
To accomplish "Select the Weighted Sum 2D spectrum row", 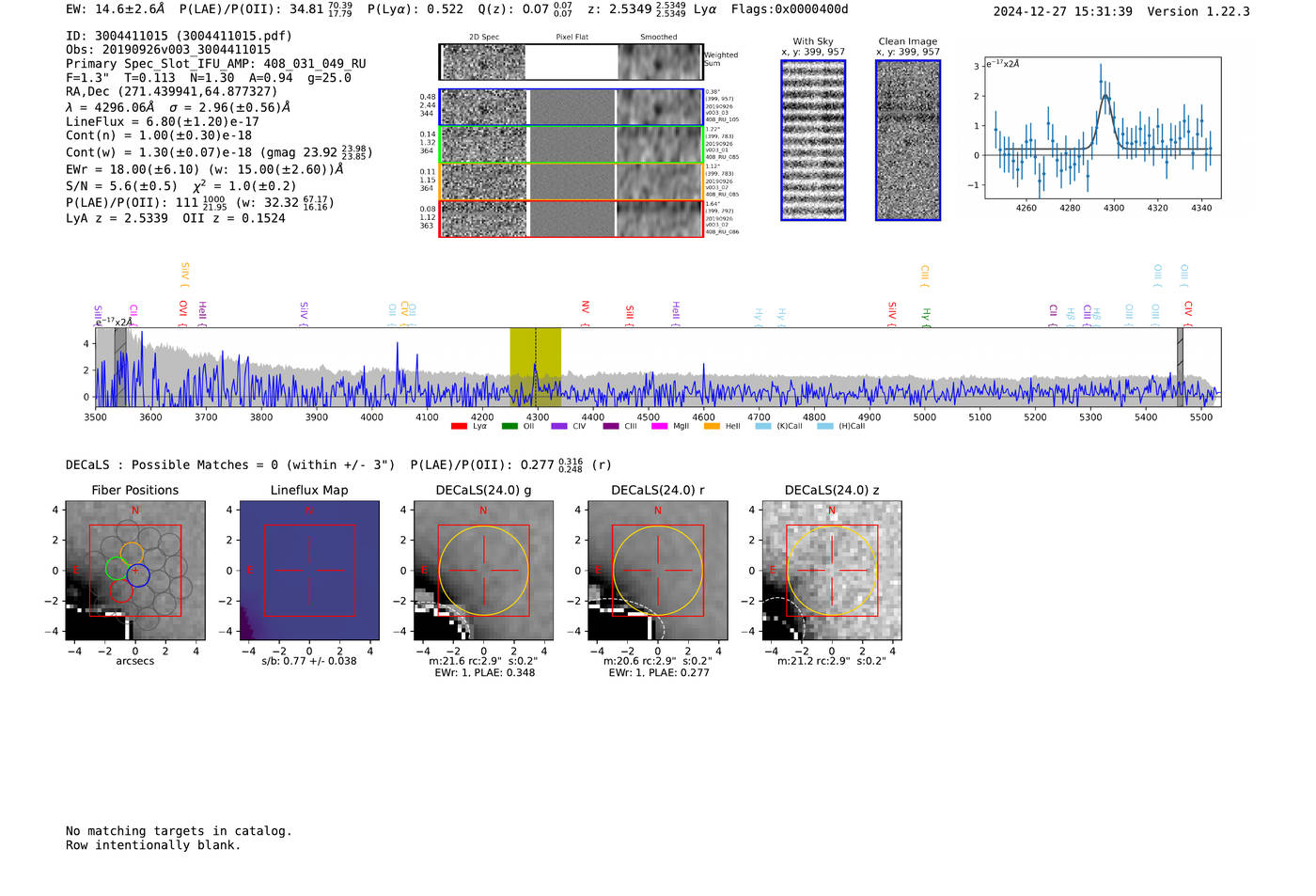I will (572, 62).
